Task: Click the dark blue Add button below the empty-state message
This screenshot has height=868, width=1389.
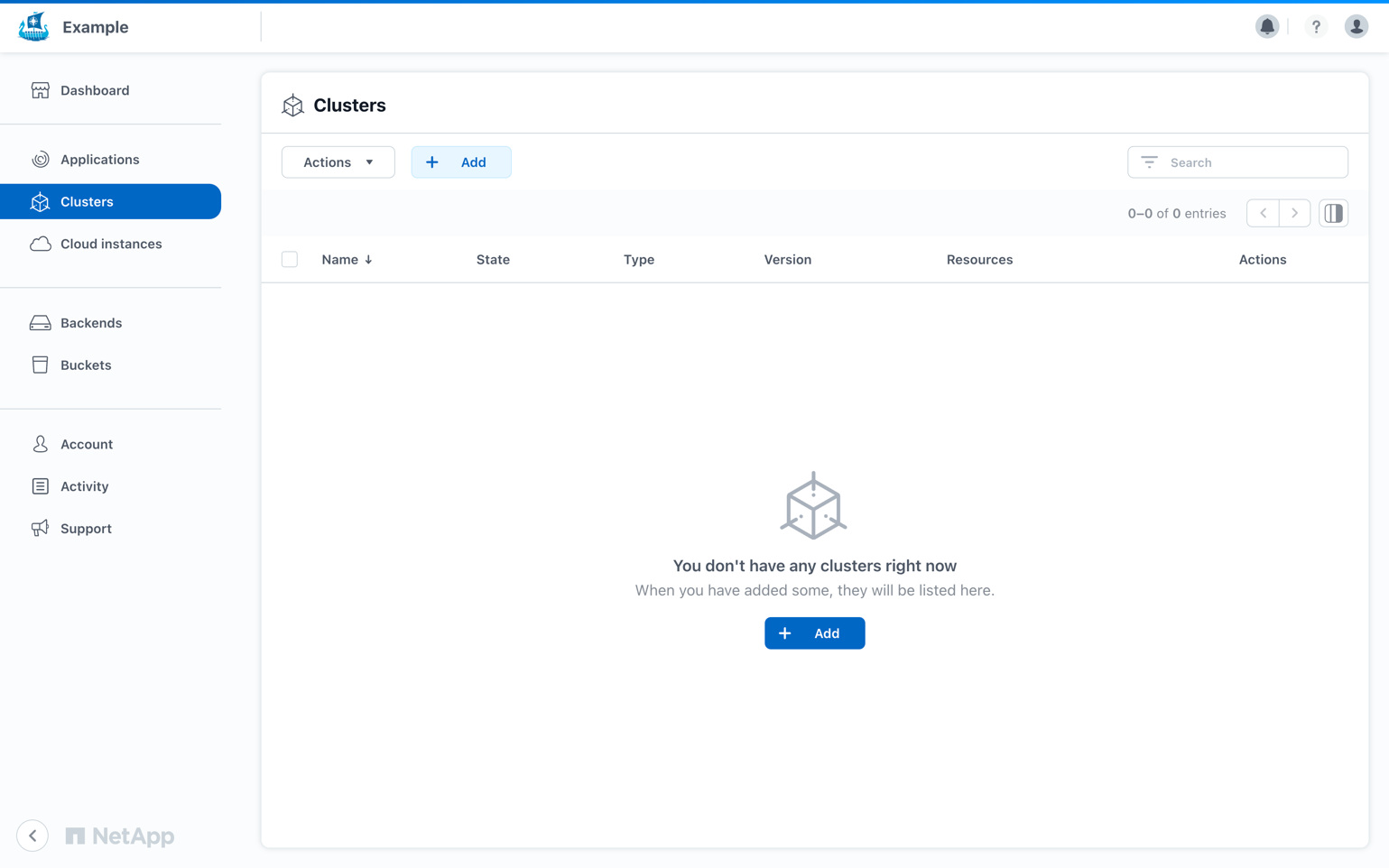Action: click(815, 633)
